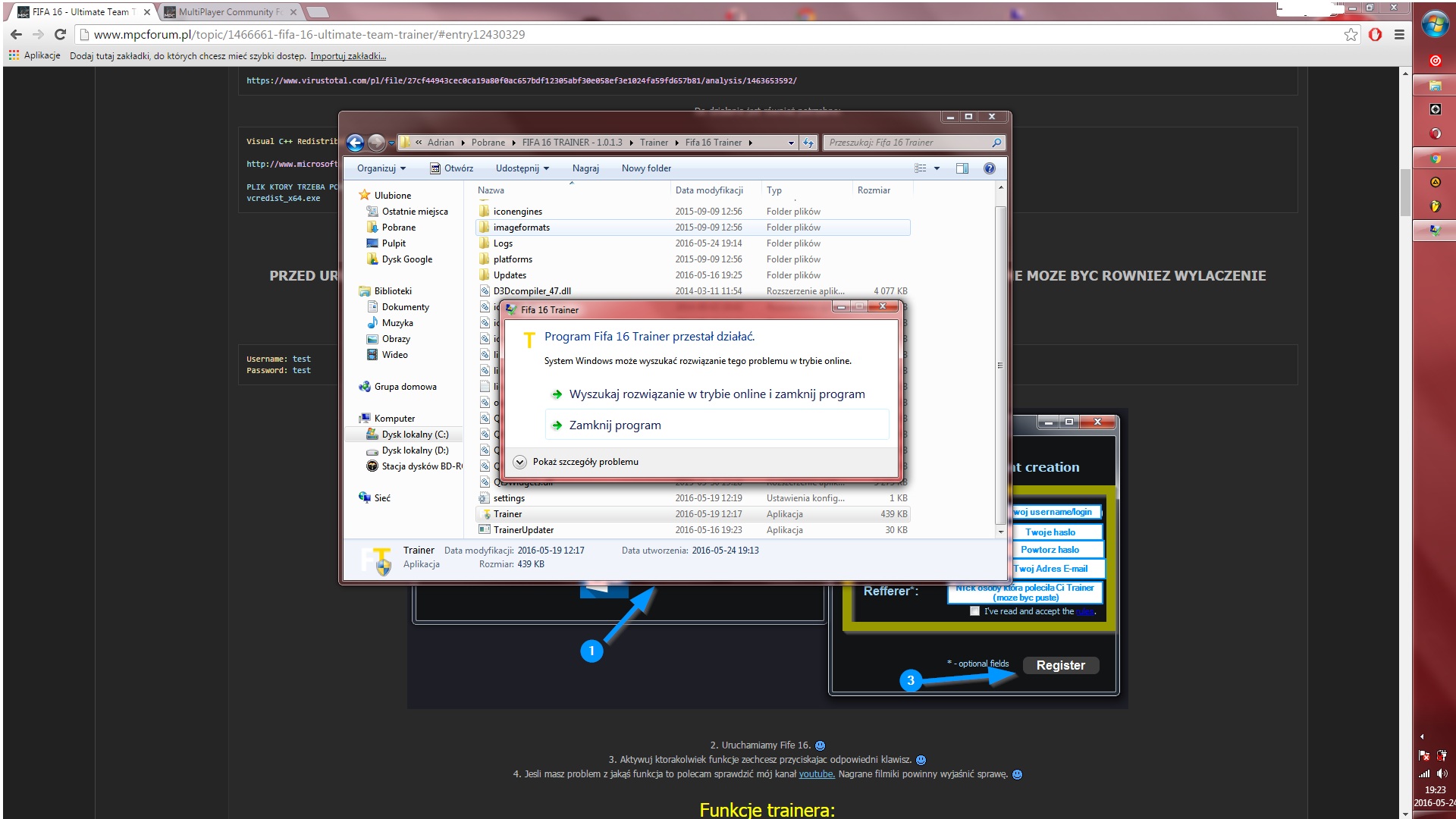The height and width of the screenshot is (819, 1456).
Task: Open the youtube link in the post
Action: coord(816,774)
